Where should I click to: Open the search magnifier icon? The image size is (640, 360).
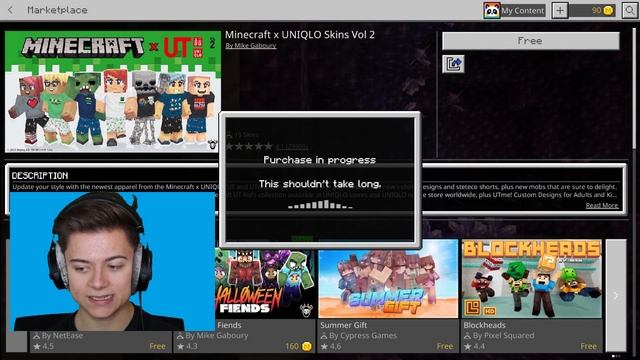(629, 10)
